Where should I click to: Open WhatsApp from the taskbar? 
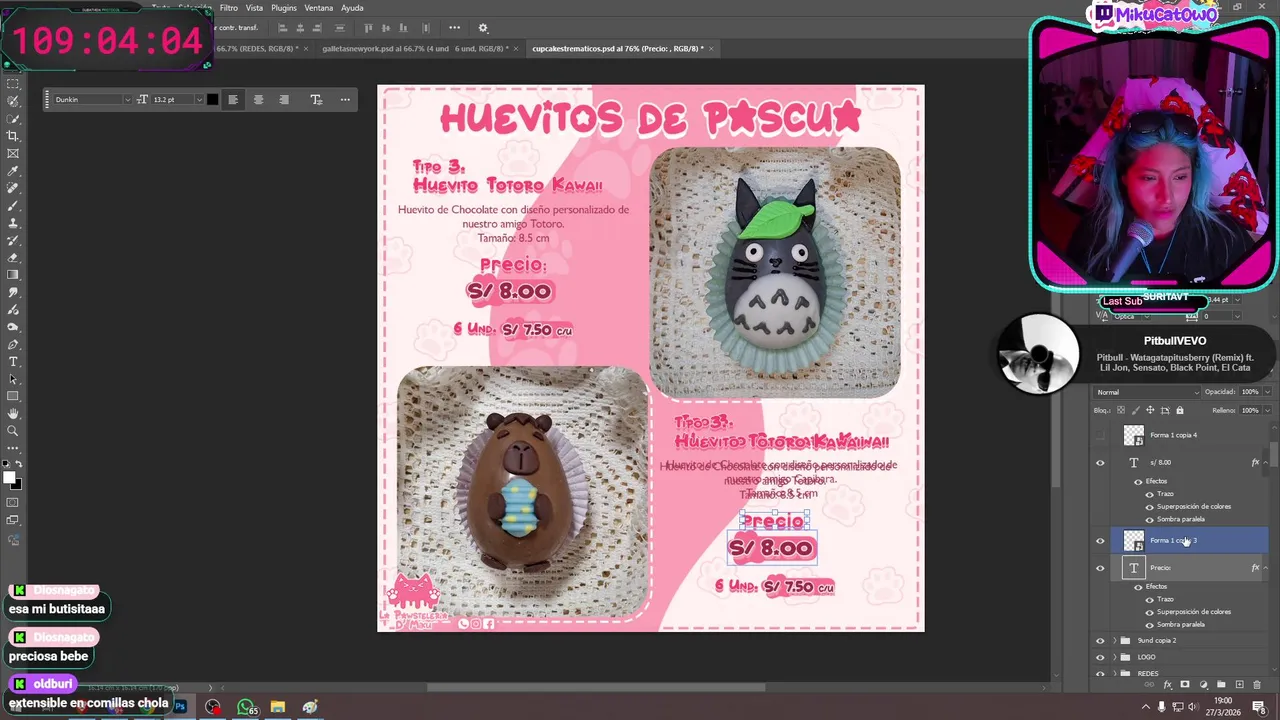tap(246, 707)
